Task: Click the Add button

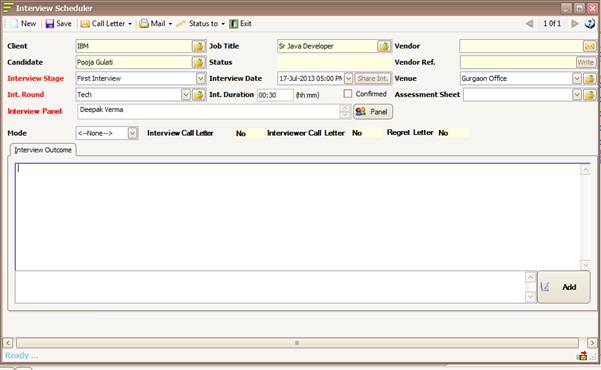Action: click(564, 287)
